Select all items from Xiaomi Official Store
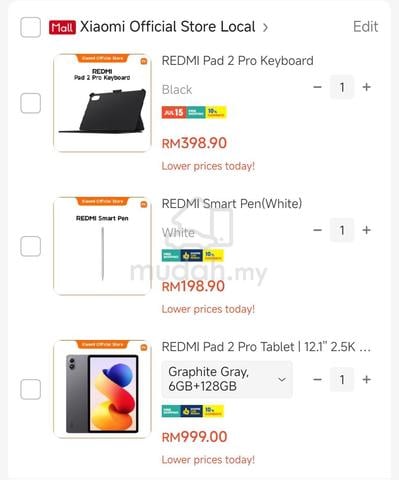399x480 pixels. click(31, 27)
